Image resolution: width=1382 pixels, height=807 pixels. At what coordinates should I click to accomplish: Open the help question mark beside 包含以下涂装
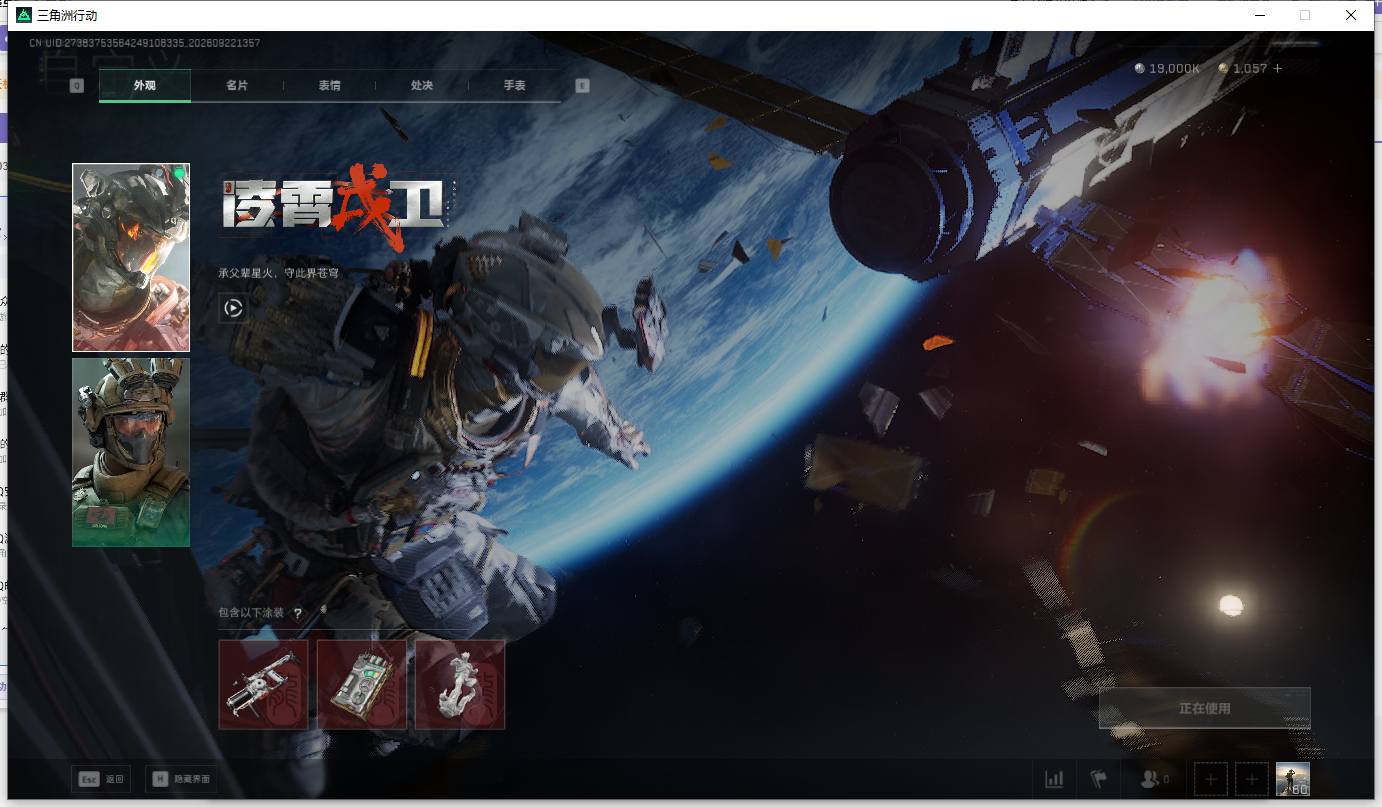click(297, 613)
